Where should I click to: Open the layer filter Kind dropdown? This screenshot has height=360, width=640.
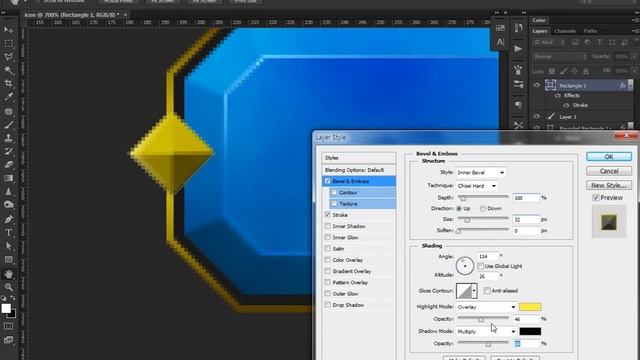tap(548, 42)
